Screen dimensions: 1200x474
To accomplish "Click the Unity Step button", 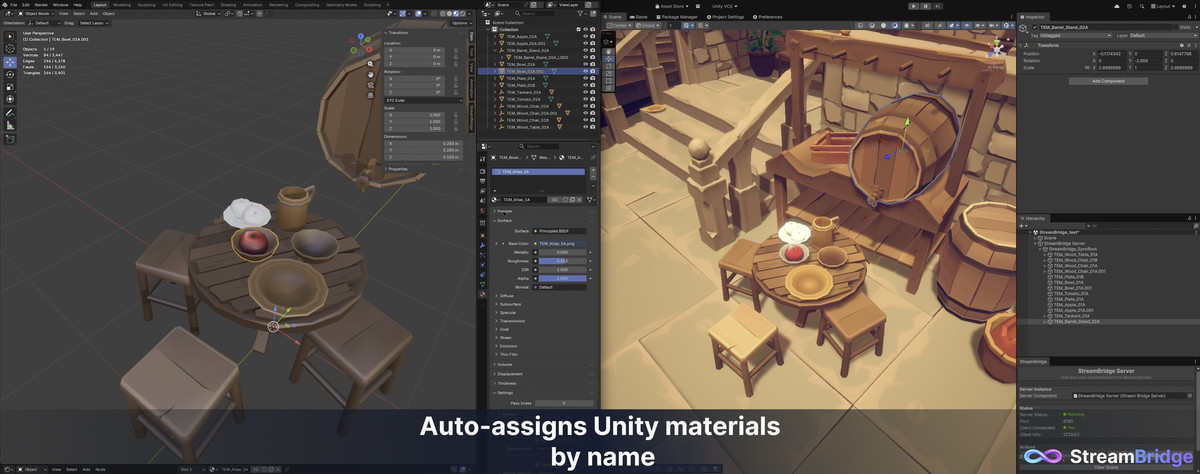I will click(940, 6).
